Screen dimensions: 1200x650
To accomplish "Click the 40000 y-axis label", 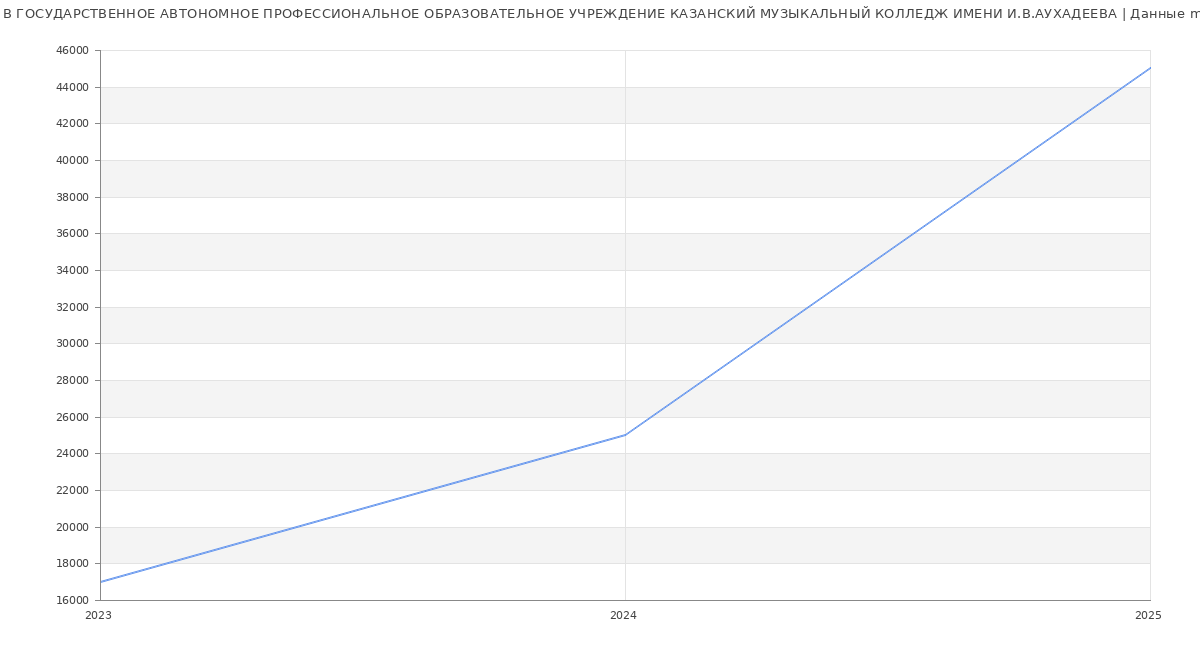I will [x=73, y=161].
